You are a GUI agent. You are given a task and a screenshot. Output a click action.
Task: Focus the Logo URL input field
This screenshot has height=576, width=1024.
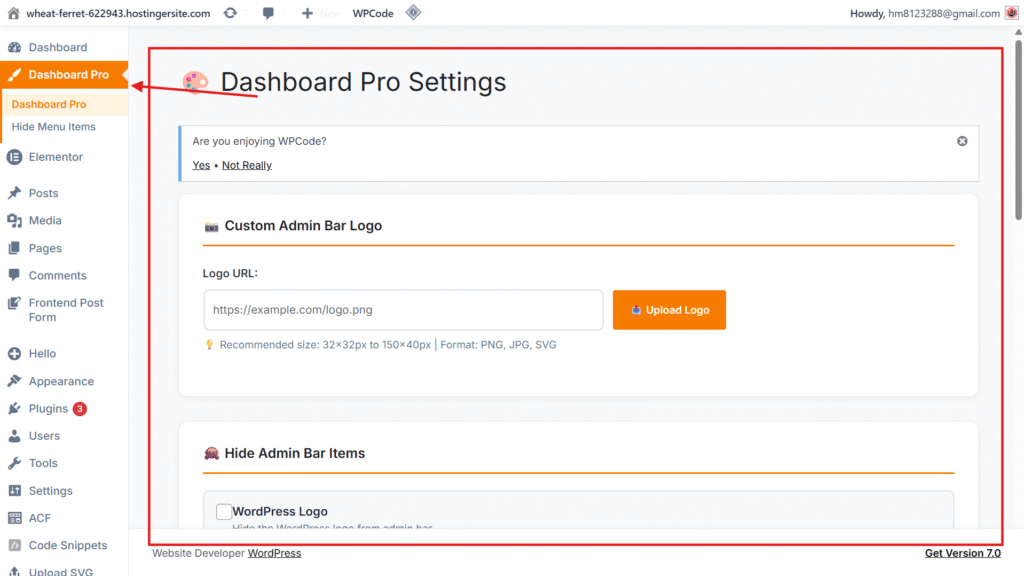click(x=403, y=310)
